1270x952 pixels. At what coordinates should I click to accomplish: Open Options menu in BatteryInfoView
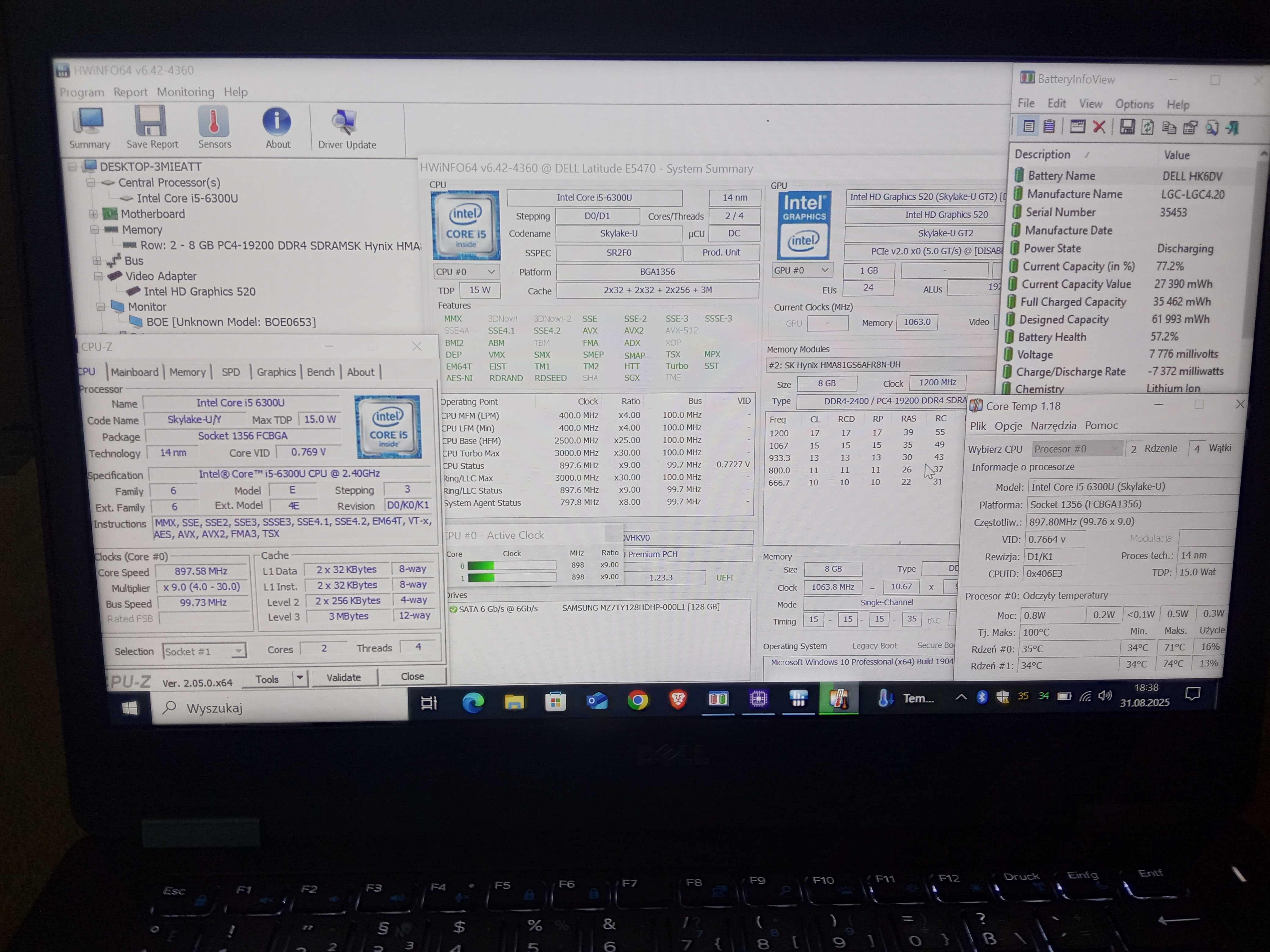coord(1134,104)
